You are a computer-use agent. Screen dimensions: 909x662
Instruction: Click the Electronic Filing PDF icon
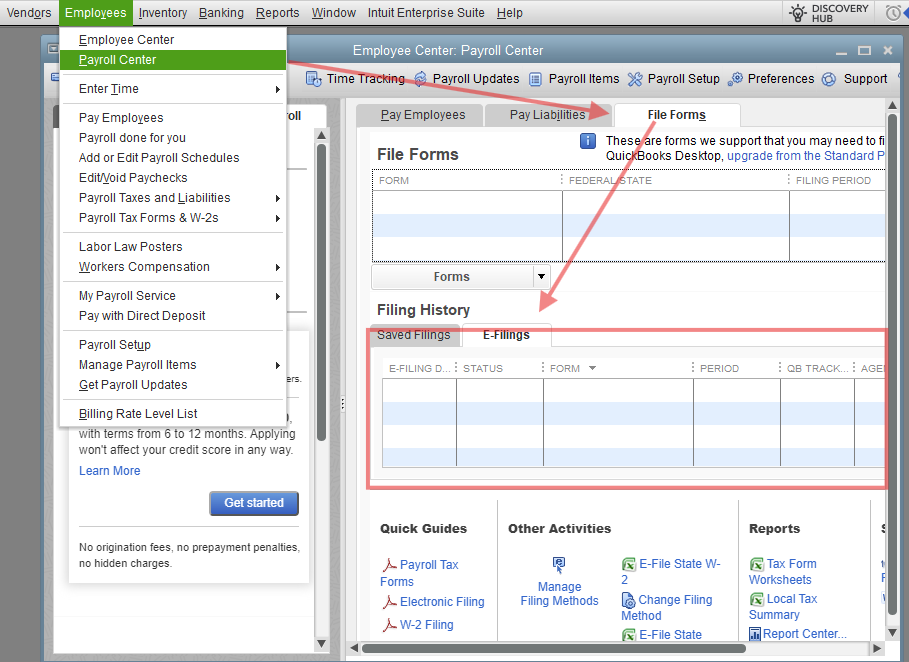389,602
